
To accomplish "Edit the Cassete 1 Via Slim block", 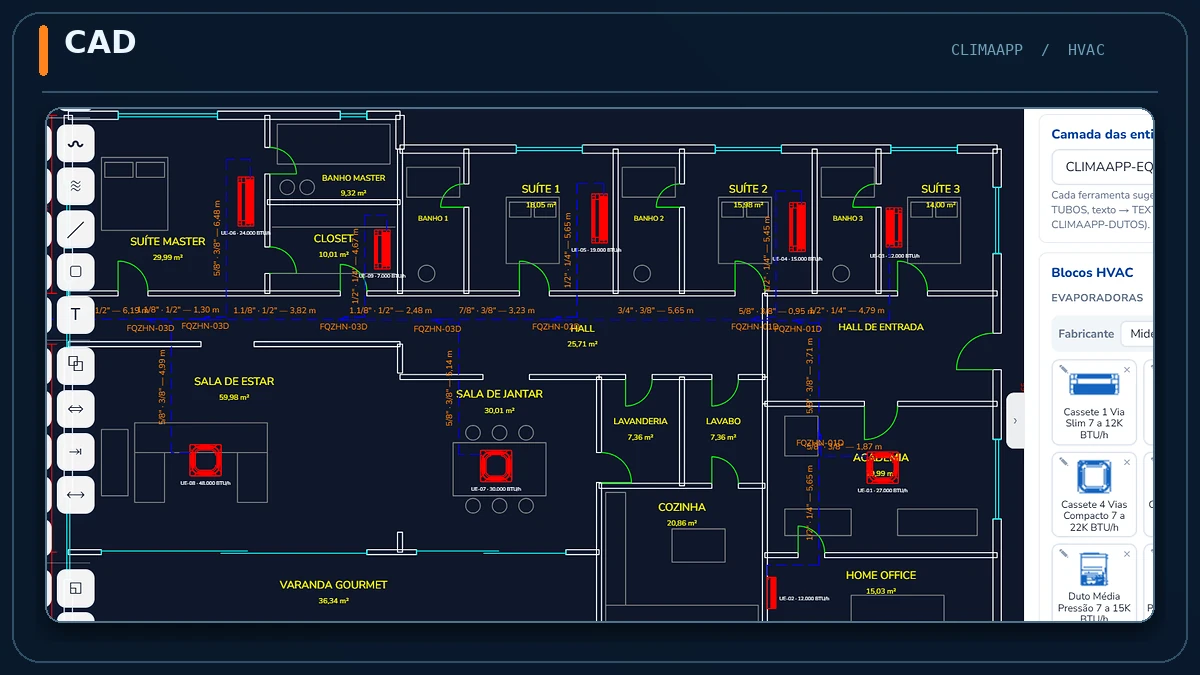I will point(1064,370).
